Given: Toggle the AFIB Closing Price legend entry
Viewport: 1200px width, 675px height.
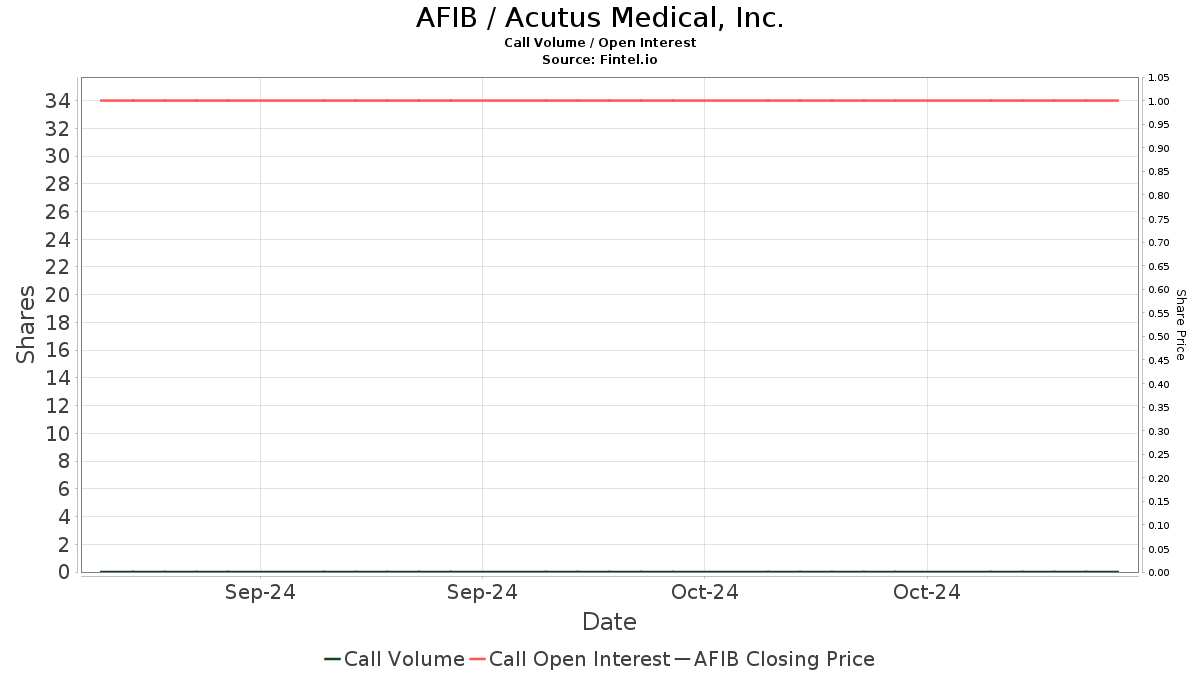Looking at the screenshot, I should click(x=774, y=659).
